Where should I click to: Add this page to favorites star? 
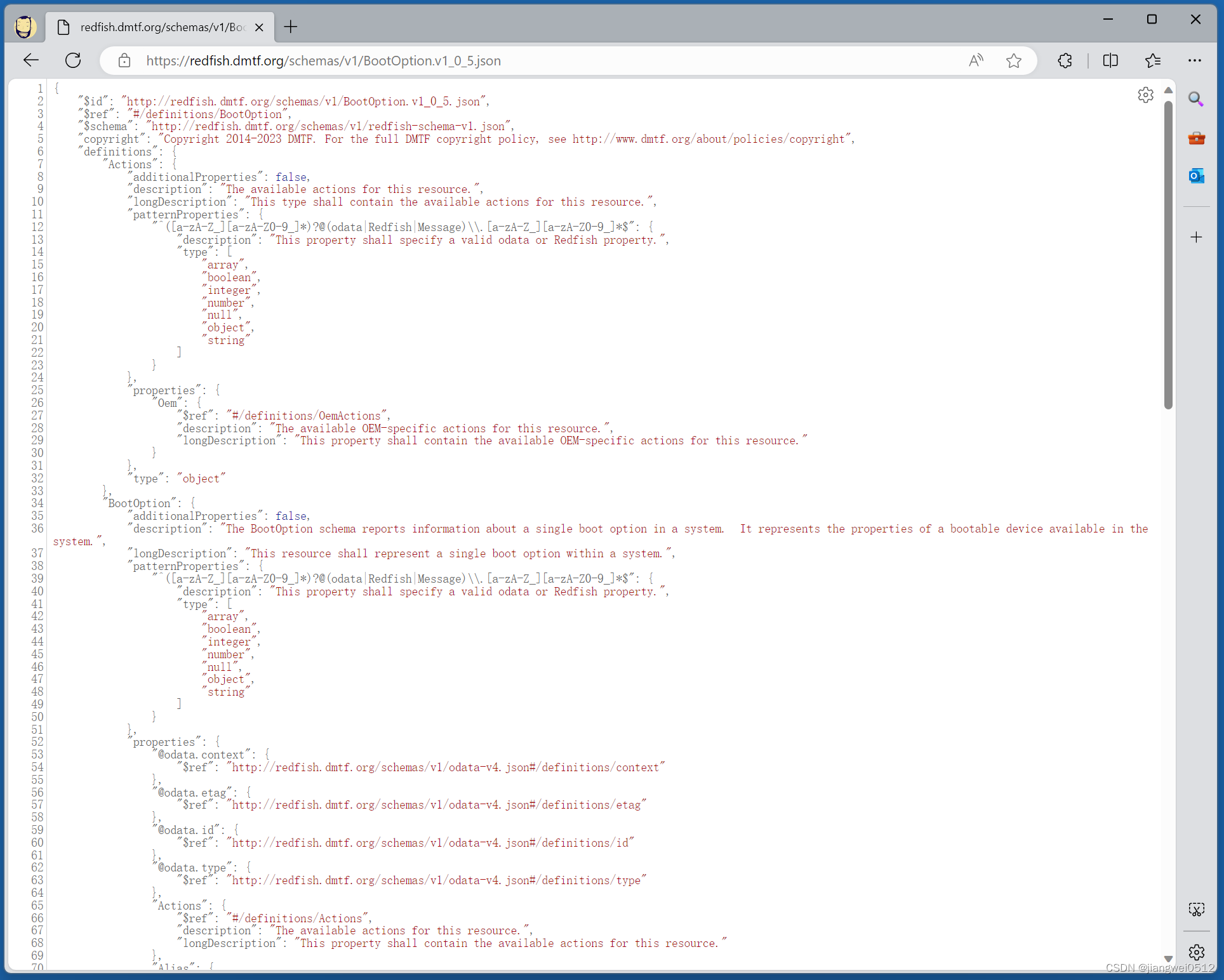(1014, 60)
